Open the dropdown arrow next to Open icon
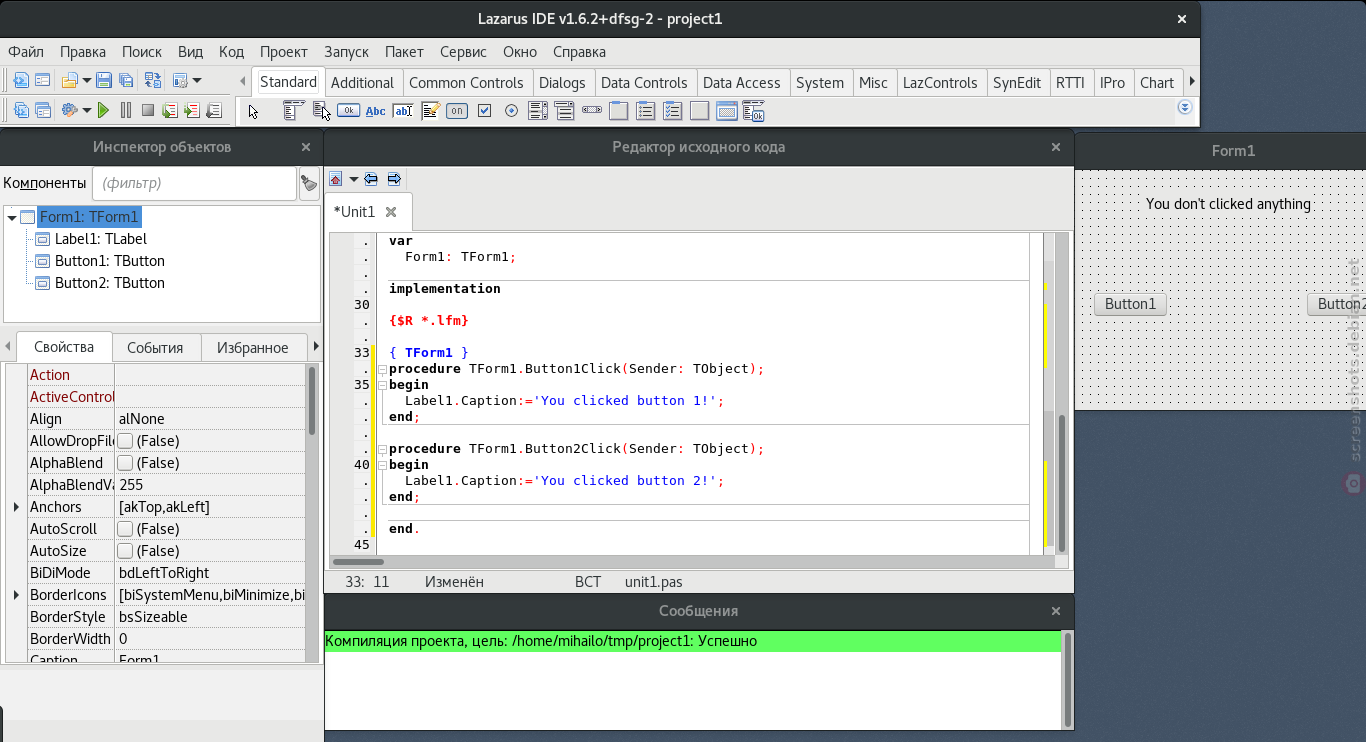 [x=87, y=81]
